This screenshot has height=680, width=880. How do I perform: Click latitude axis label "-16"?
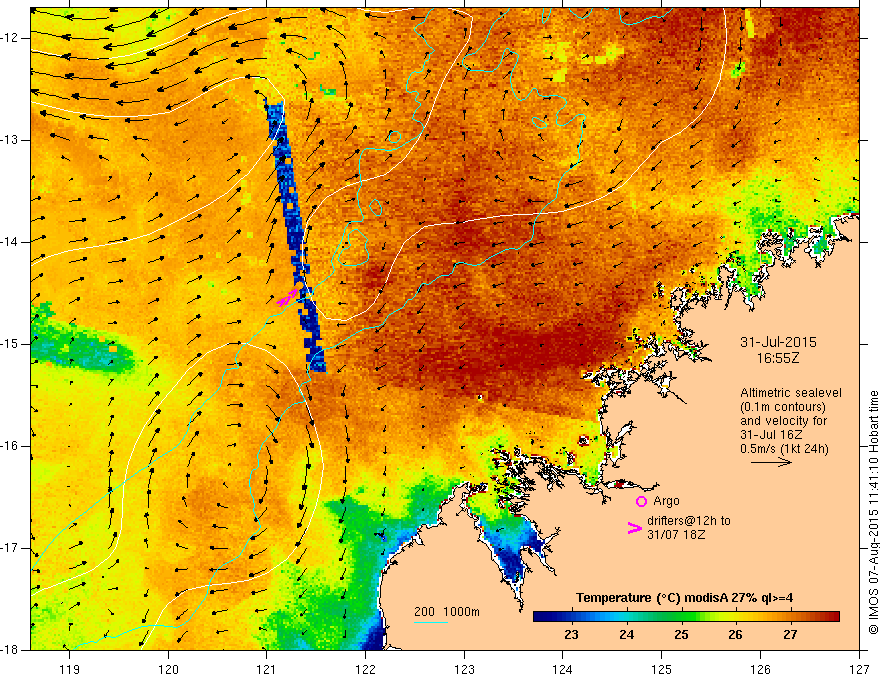(x=12, y=446)
